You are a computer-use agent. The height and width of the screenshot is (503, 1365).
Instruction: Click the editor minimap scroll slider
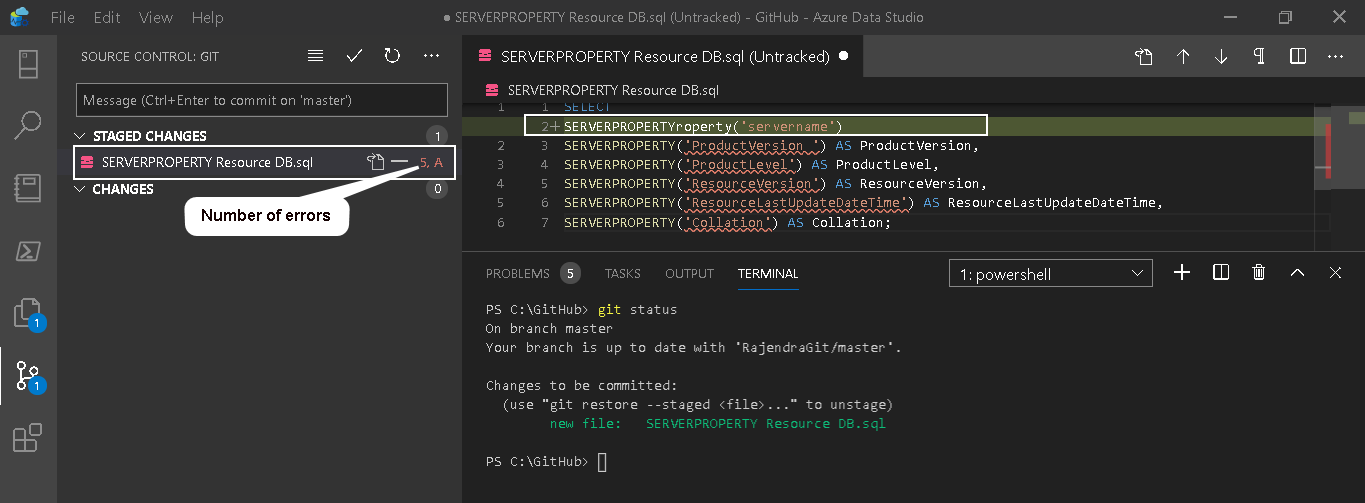pos(1329,150)
